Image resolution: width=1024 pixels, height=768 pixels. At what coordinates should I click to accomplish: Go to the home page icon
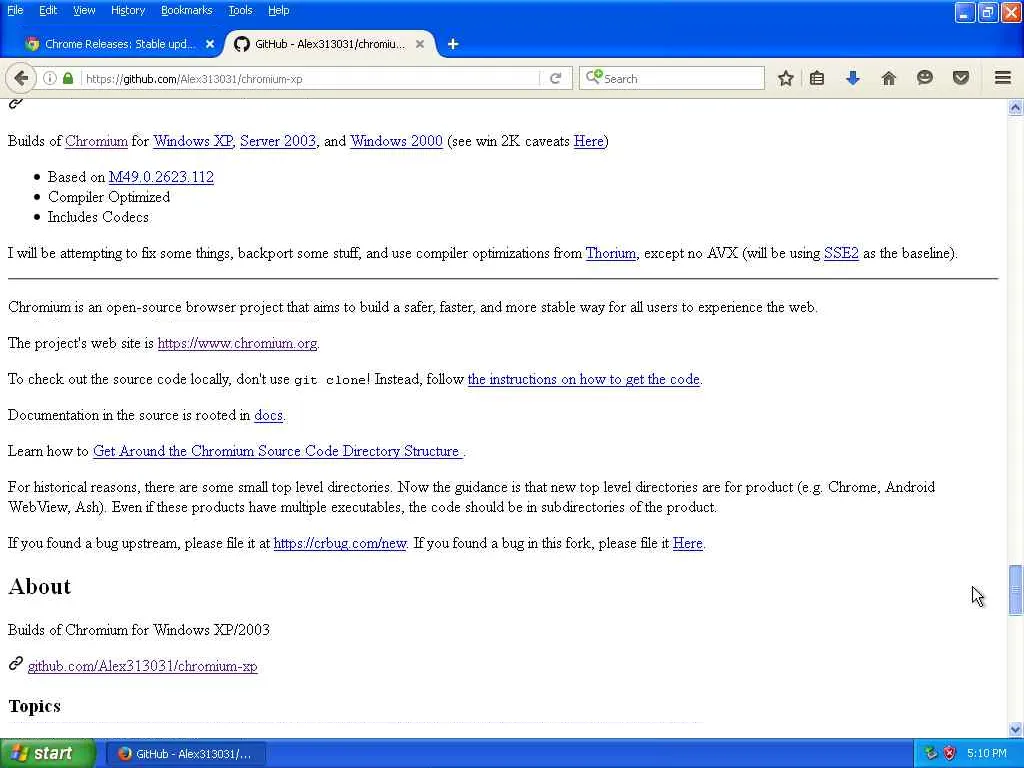888,78
